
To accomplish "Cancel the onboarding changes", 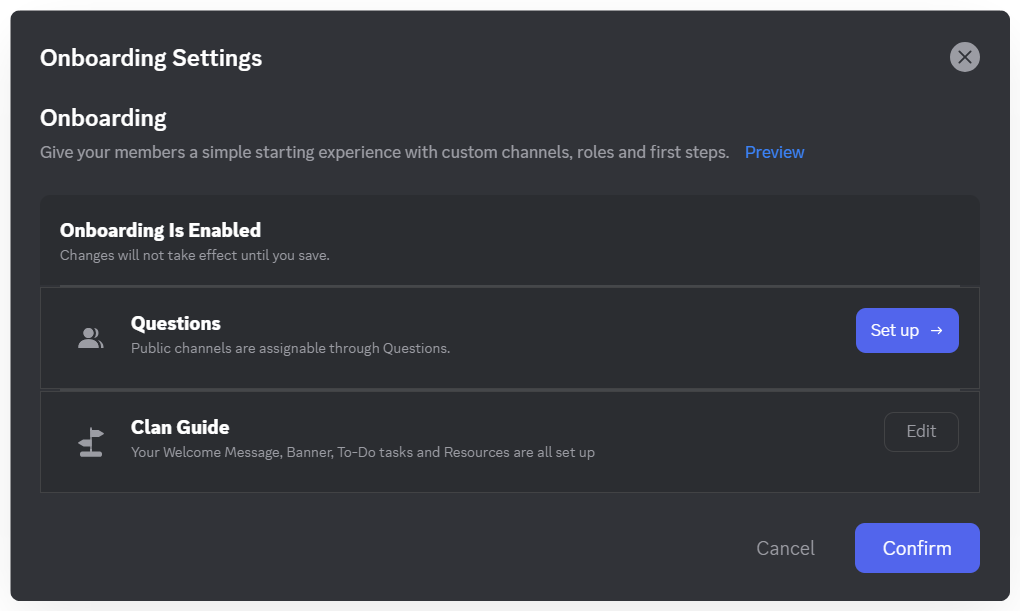I will 785,548.
